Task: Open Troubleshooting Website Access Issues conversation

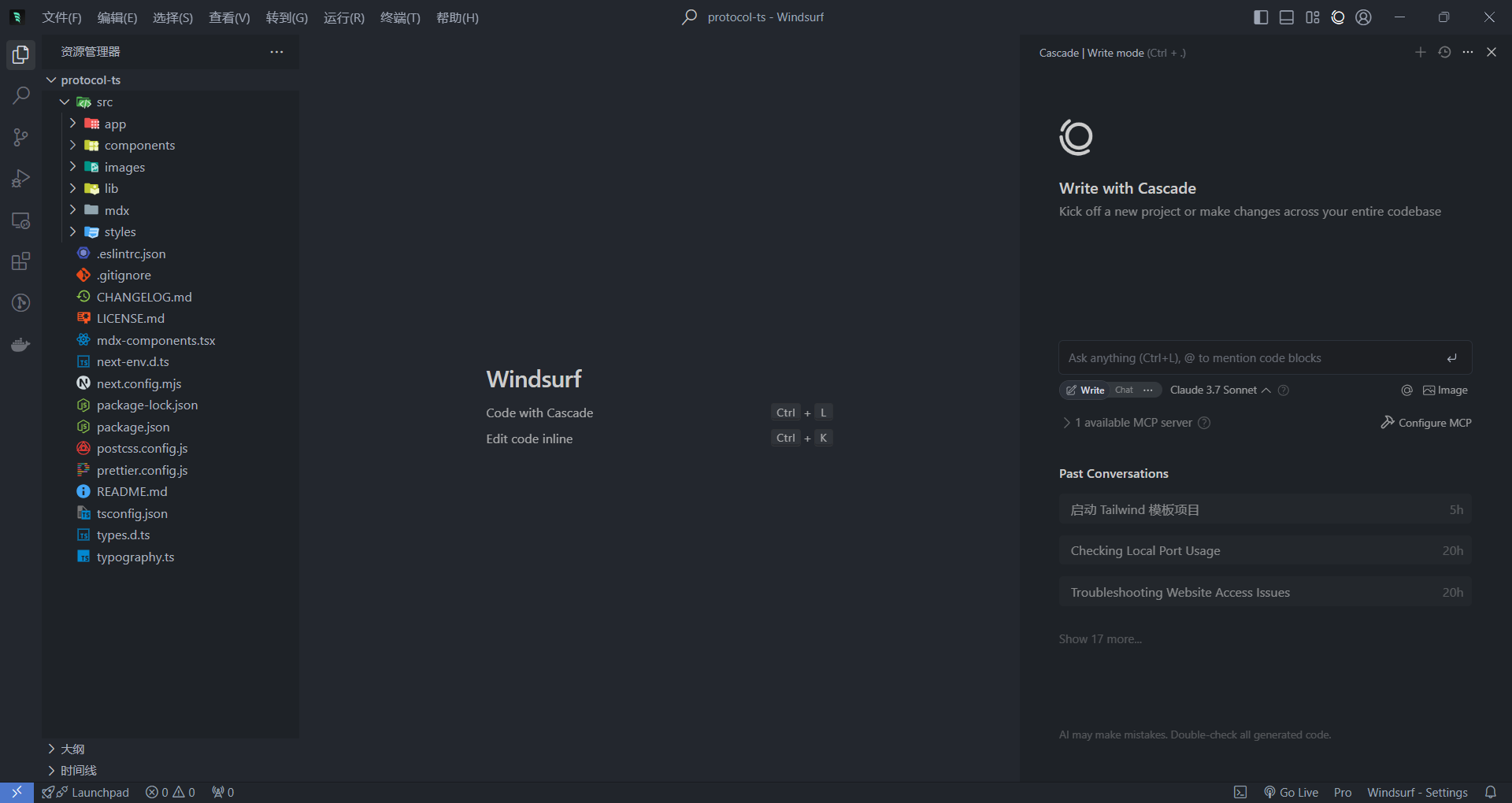Action: (x=1266, y=593)
